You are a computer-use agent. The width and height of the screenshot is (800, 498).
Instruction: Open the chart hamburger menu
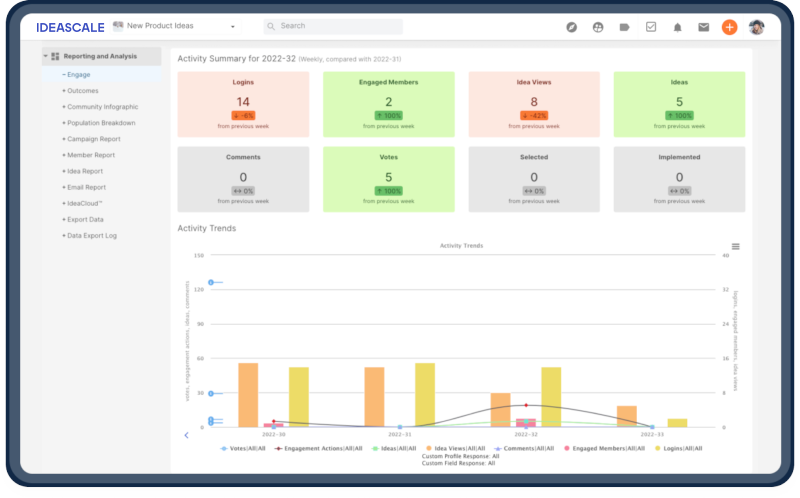point(735,246)
